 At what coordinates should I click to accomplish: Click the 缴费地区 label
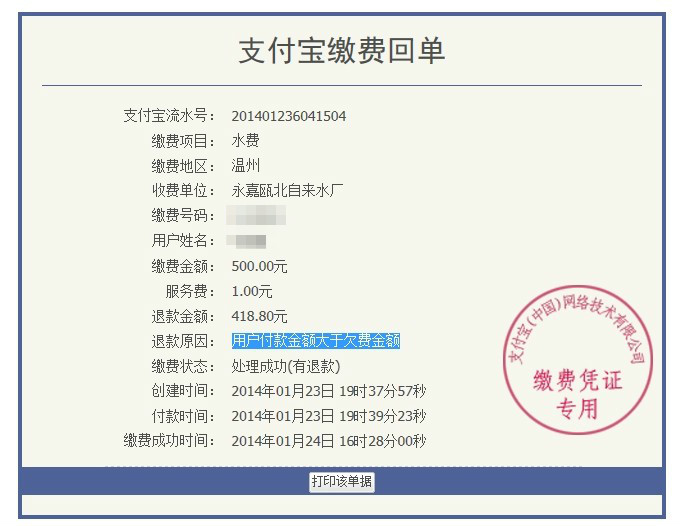click(x=183, y=166)
